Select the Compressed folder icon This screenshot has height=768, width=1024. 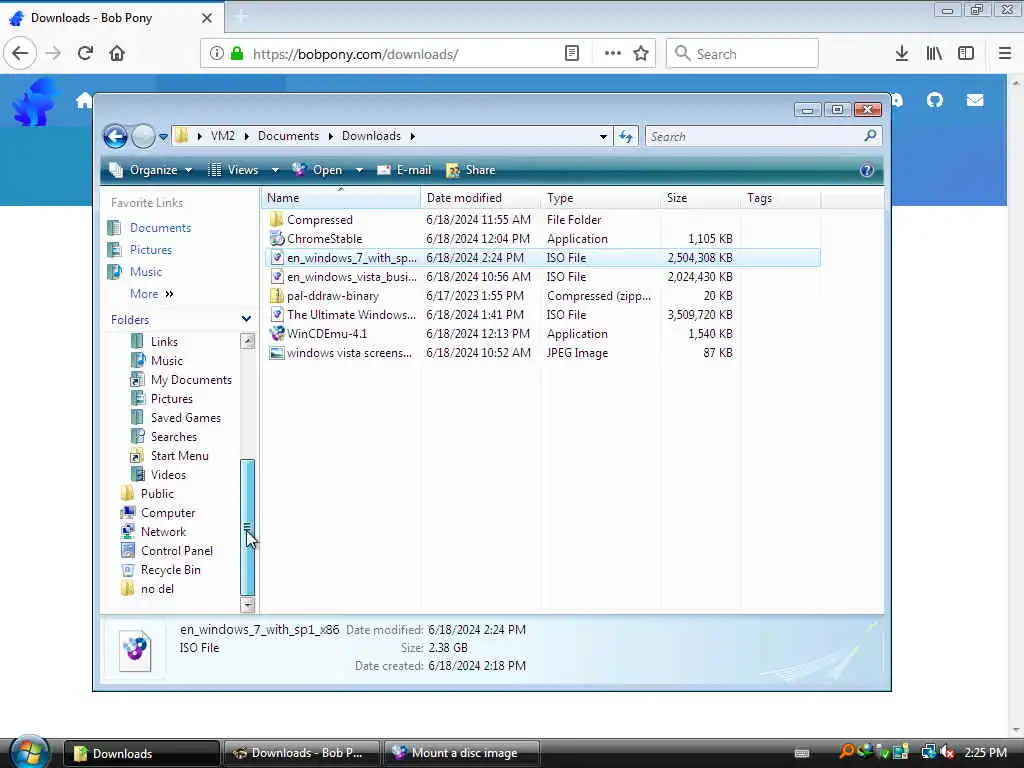pos(277,219)
